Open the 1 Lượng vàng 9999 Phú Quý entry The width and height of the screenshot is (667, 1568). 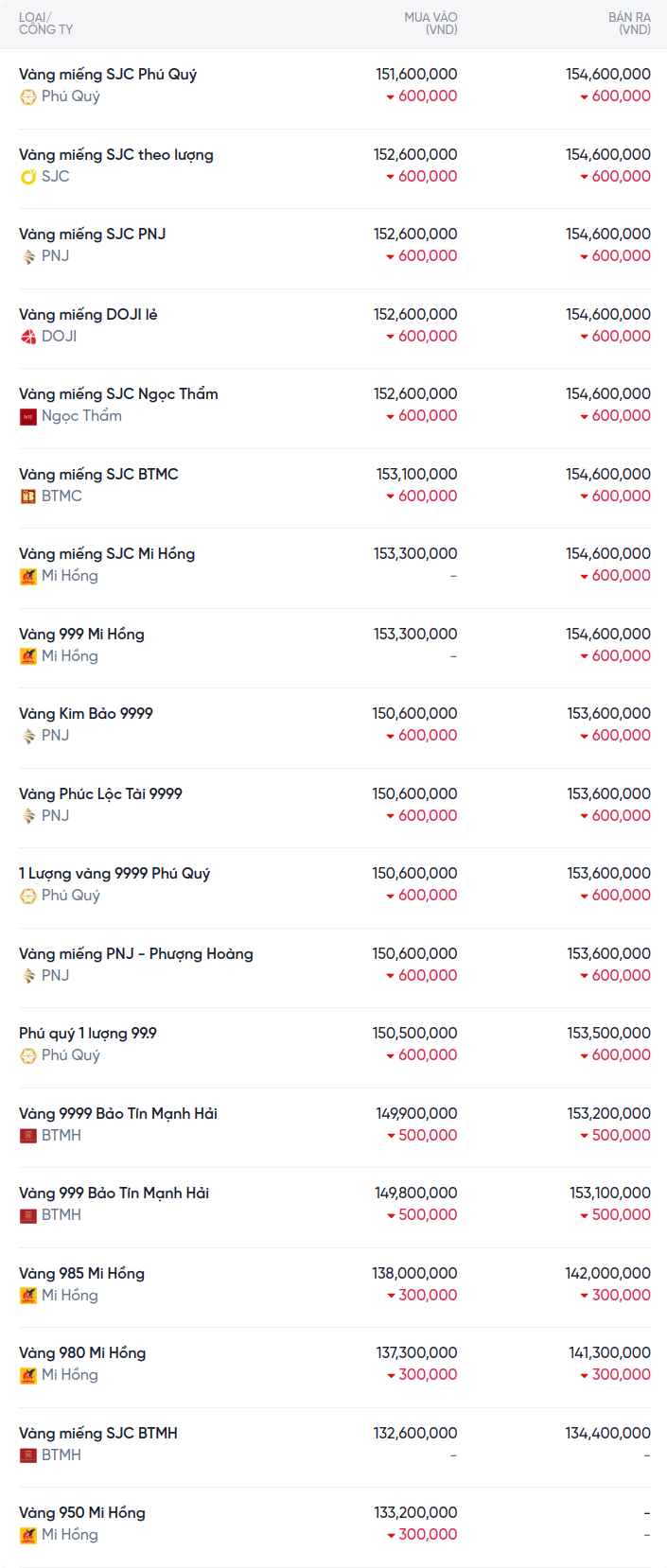pos(114,874)
